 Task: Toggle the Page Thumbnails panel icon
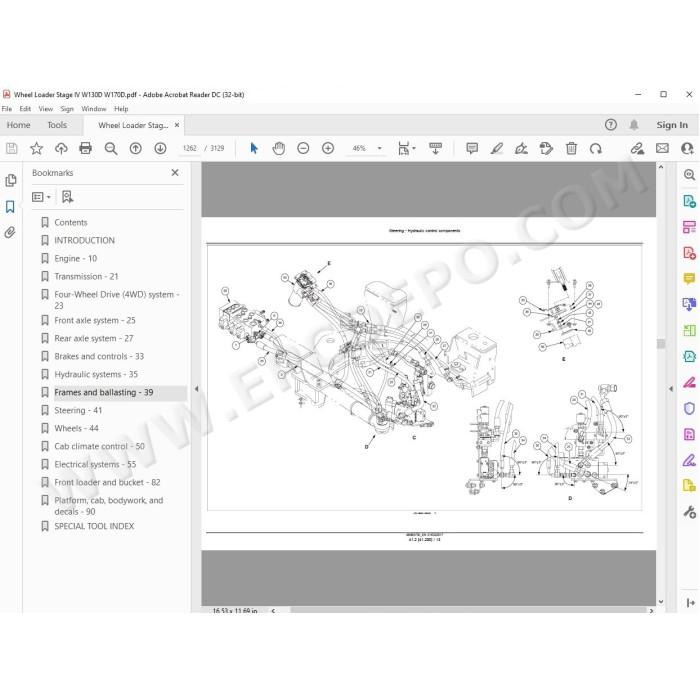[x=10, y=180]
